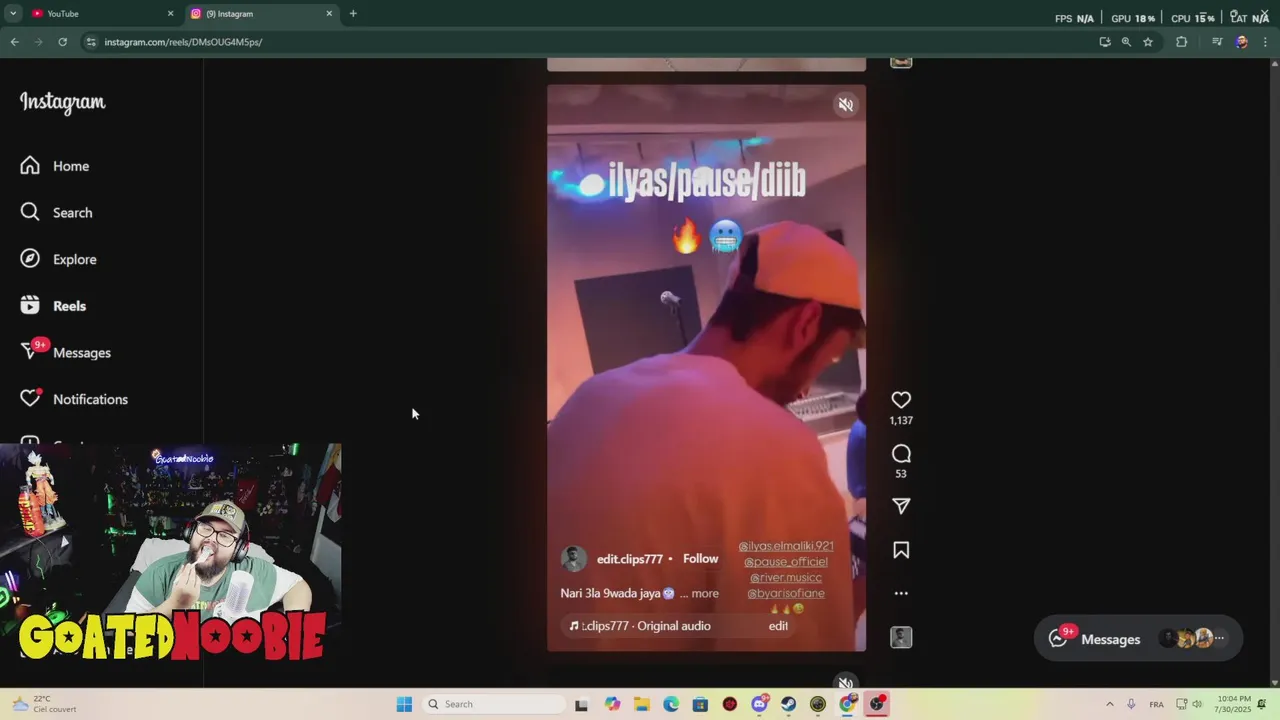The image size is (1280, 720).
Task: Open the Explore page
Action: [x=60, y=259]
